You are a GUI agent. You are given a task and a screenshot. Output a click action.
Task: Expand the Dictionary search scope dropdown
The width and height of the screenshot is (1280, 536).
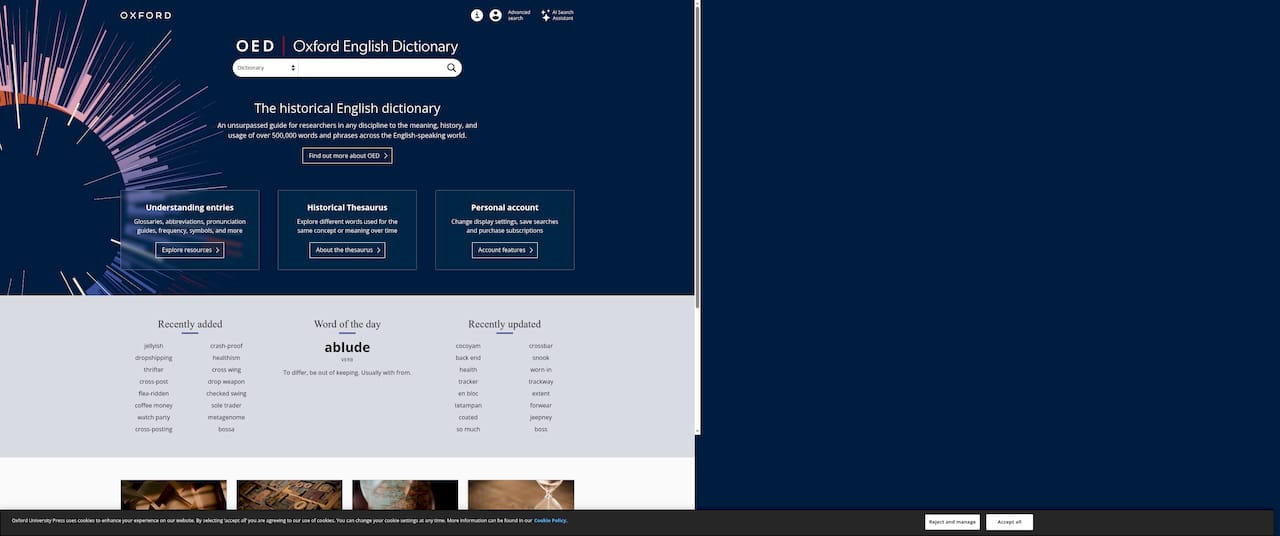coord(266,68)
